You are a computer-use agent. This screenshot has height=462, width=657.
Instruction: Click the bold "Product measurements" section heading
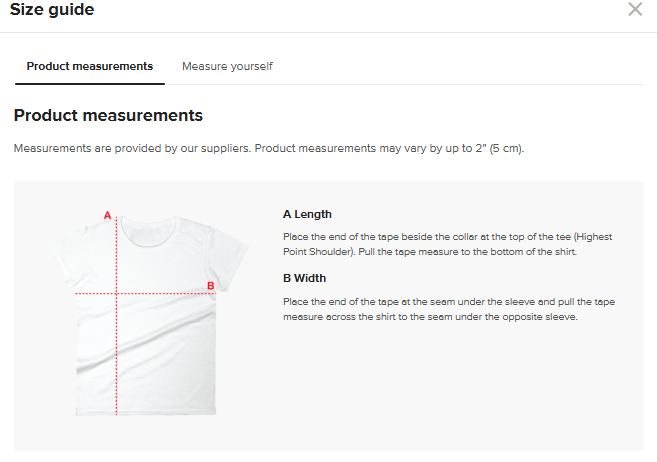click(108, 116)
